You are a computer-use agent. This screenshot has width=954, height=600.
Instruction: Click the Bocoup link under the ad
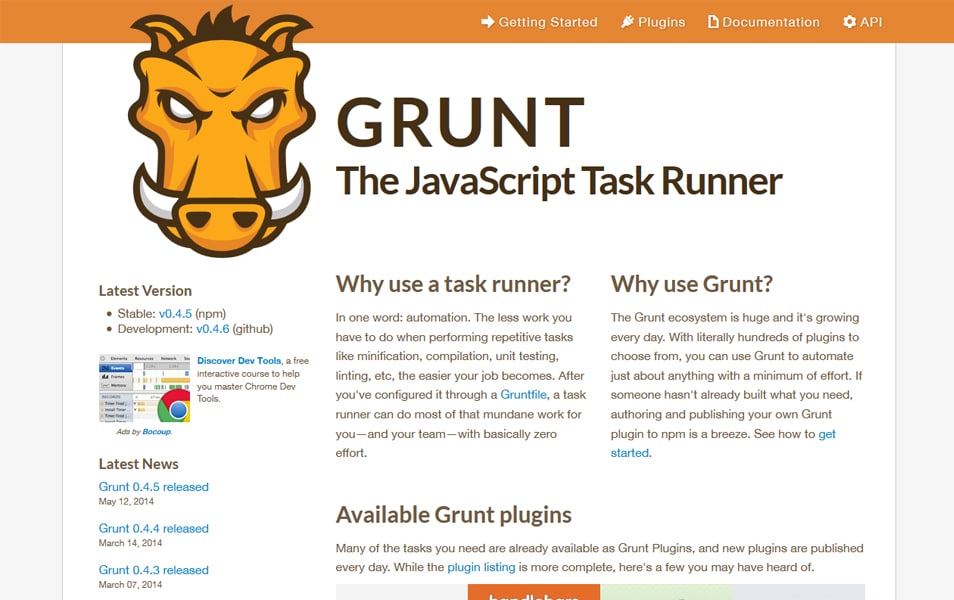(157, 431)
